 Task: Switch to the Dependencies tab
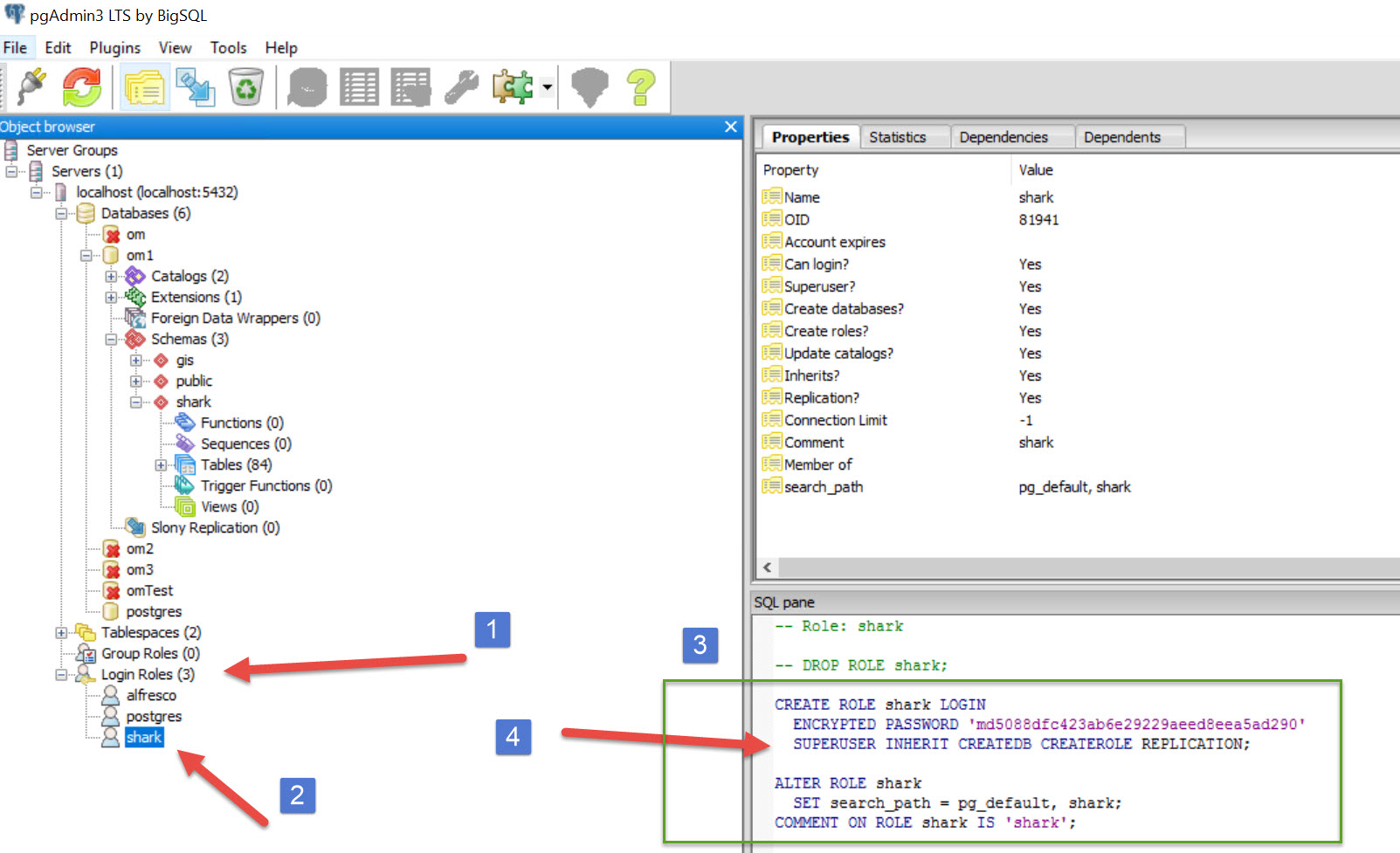coord(1003,137)
